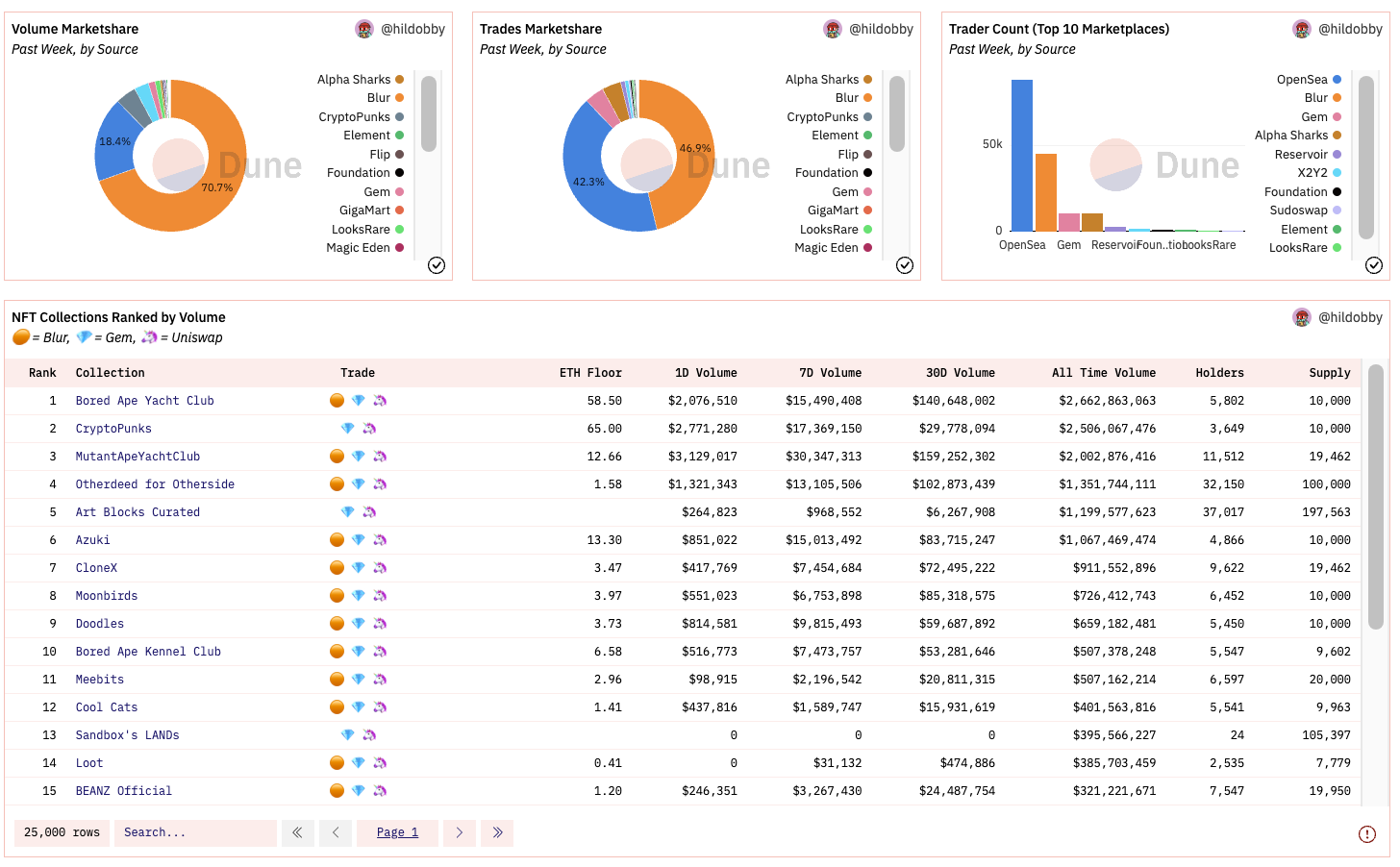Click @hildobby avatar above the NFT collections table
Viewport: 1400px width, 867px height.
click(x=1302, y=317)
